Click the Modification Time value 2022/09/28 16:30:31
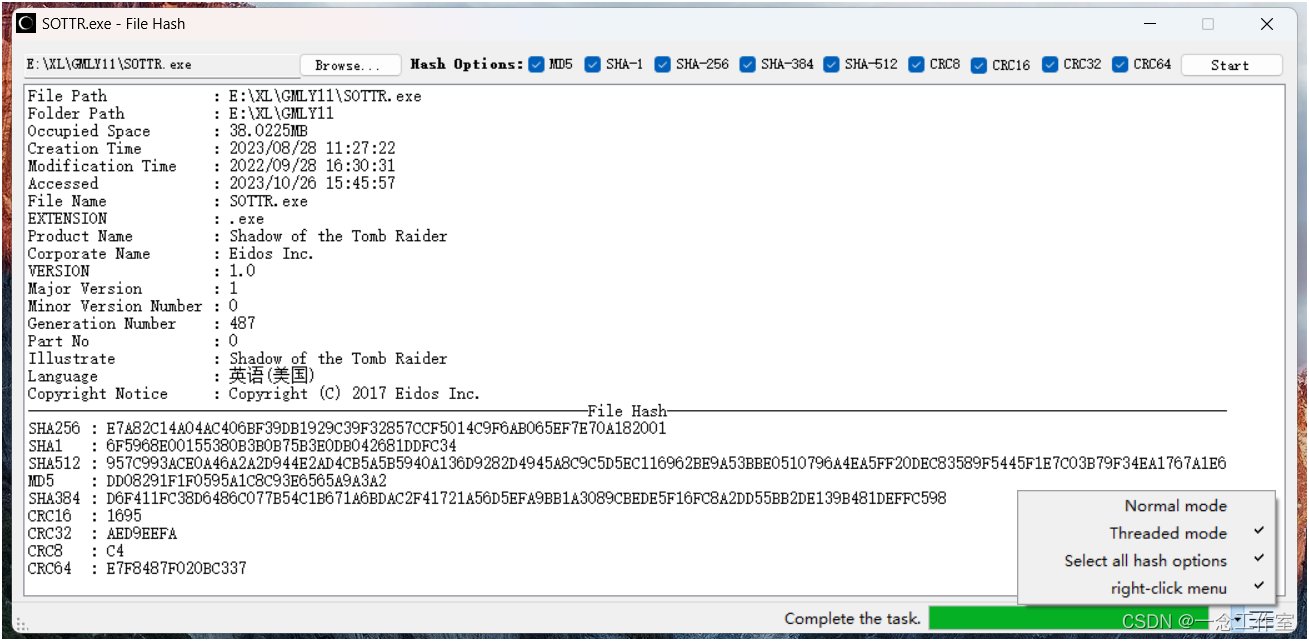The height and width of the screenshot is (641, 1309). [x=312, y=166]
